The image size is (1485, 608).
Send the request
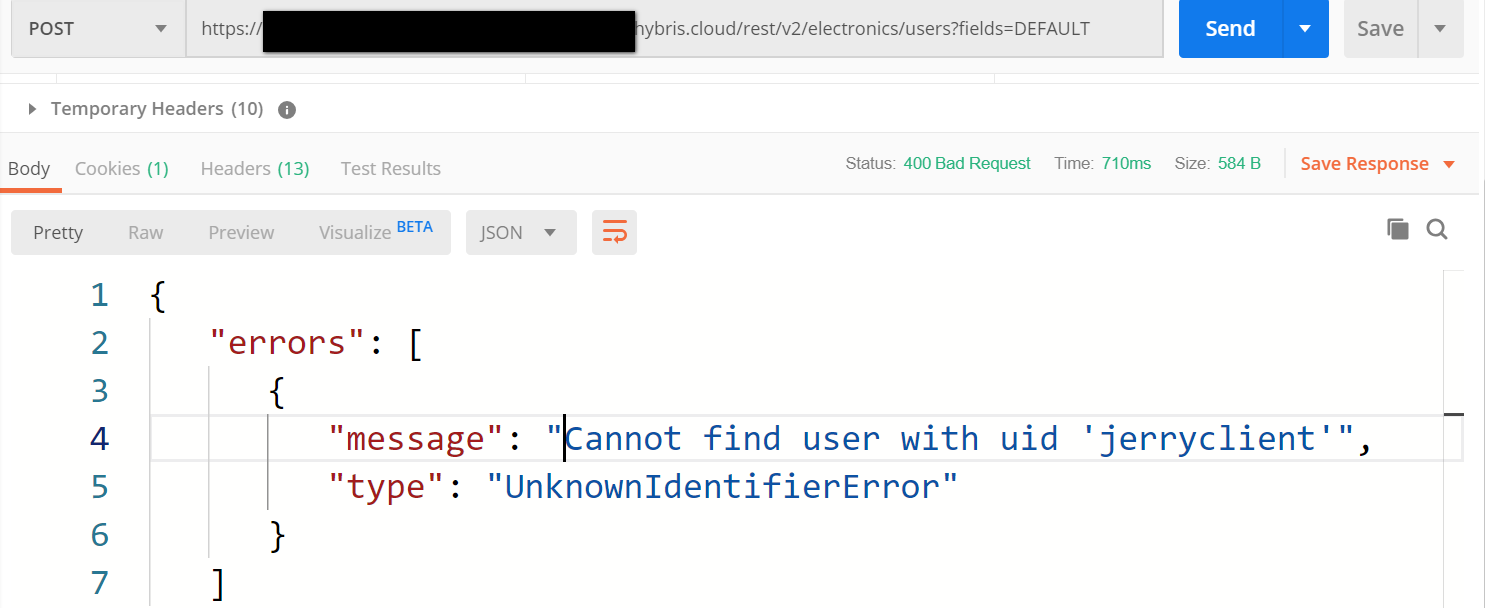(x=1230, y=29)
